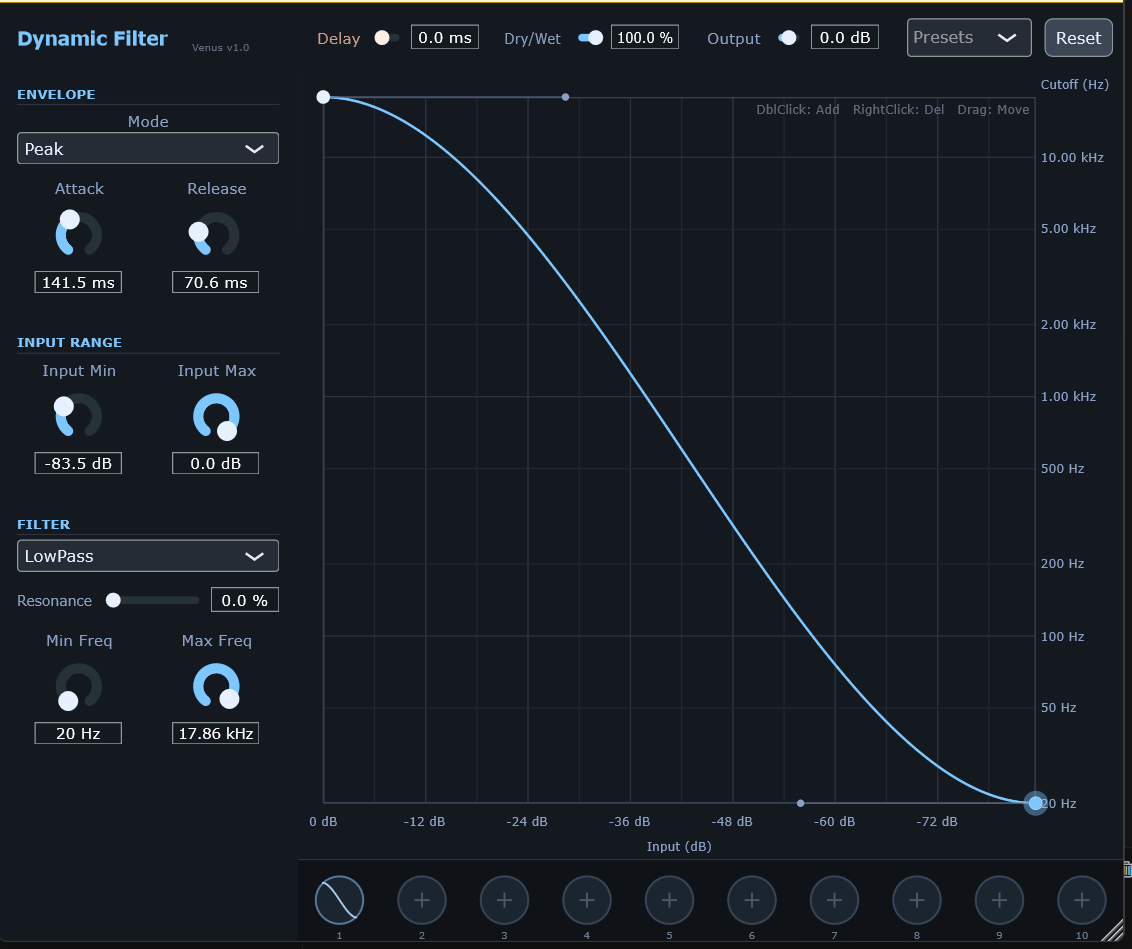Open the Presets dropdown
The height and width of the screenshot is (949, 1132).
pyautogui.click(x=967, y=37)
